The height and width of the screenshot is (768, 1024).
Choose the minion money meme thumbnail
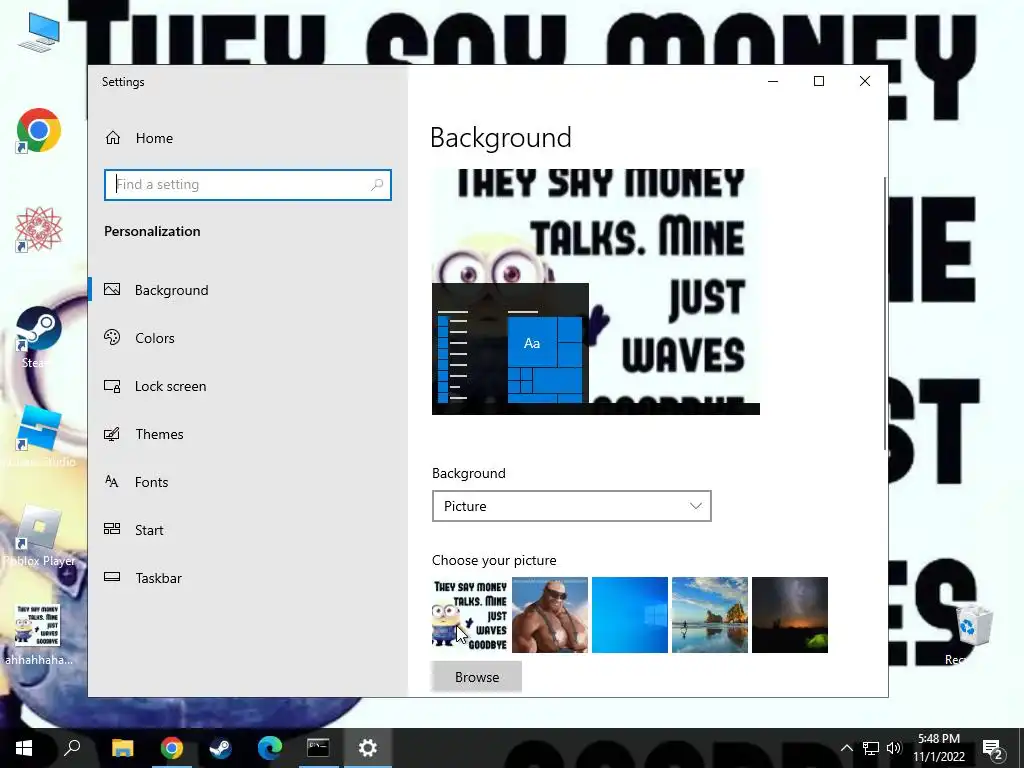(470, 615)
